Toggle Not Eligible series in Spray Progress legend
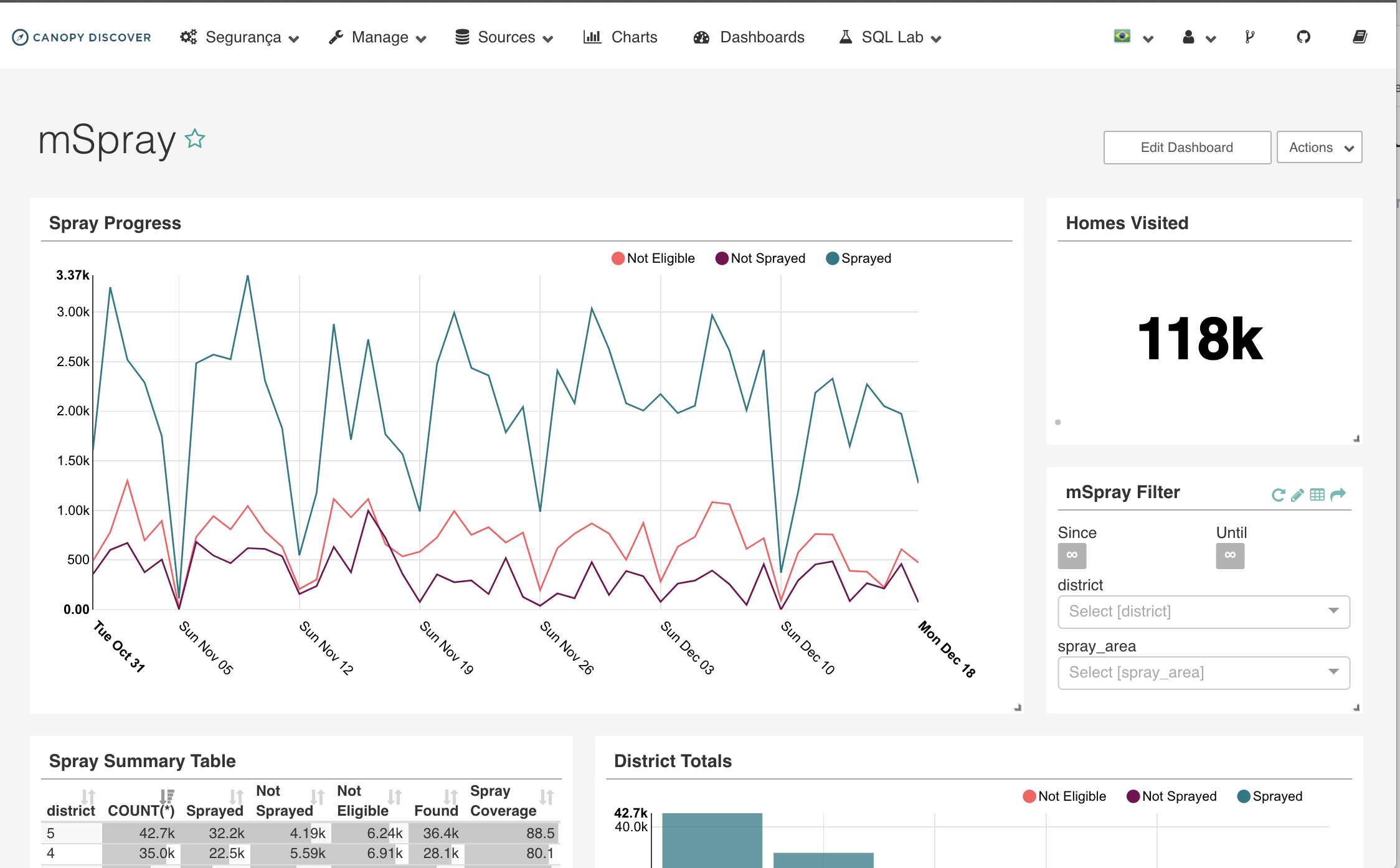The image size is (1400, 868). tap(653, 258)
